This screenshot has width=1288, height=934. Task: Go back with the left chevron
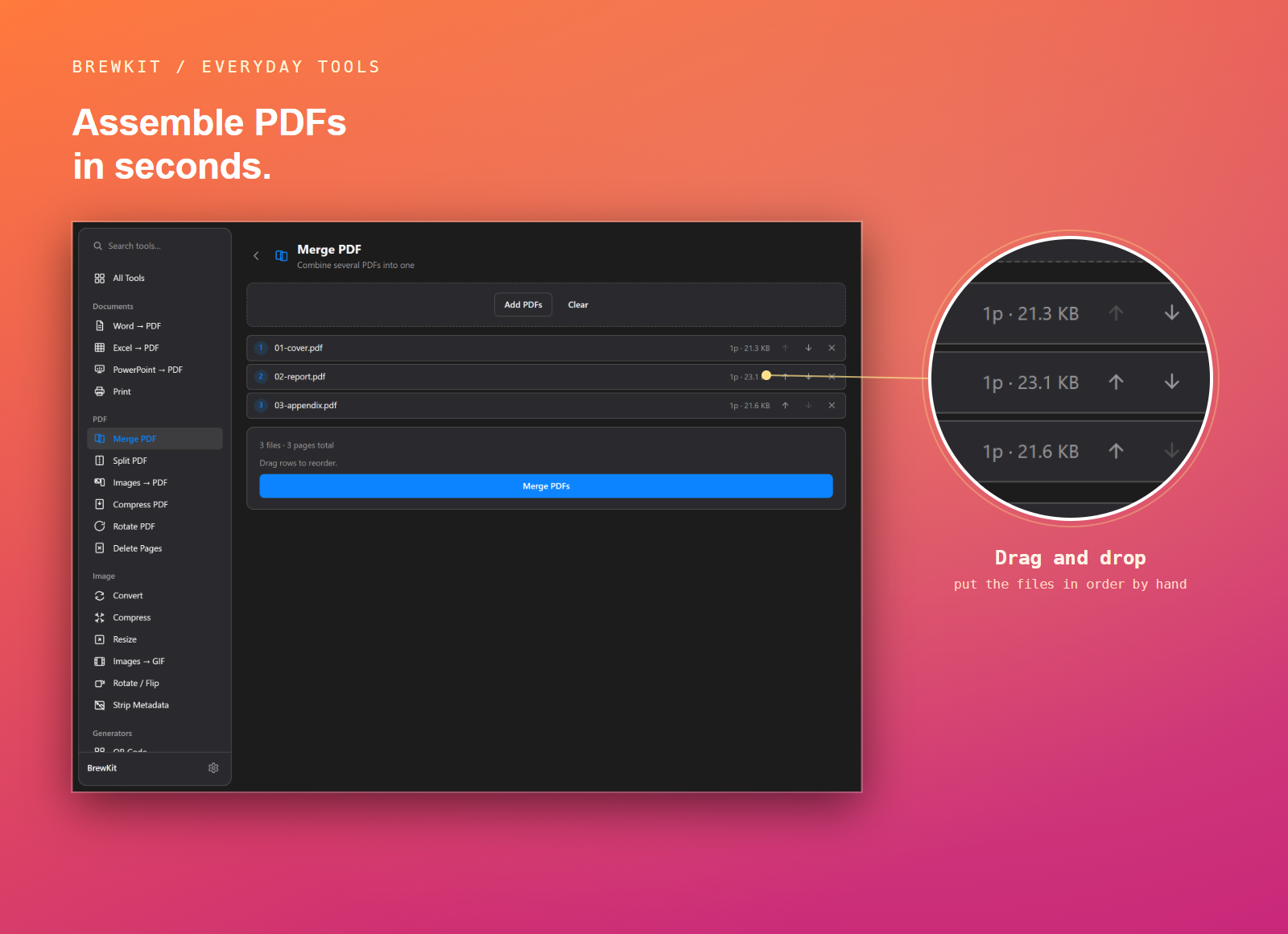[256, 256]
